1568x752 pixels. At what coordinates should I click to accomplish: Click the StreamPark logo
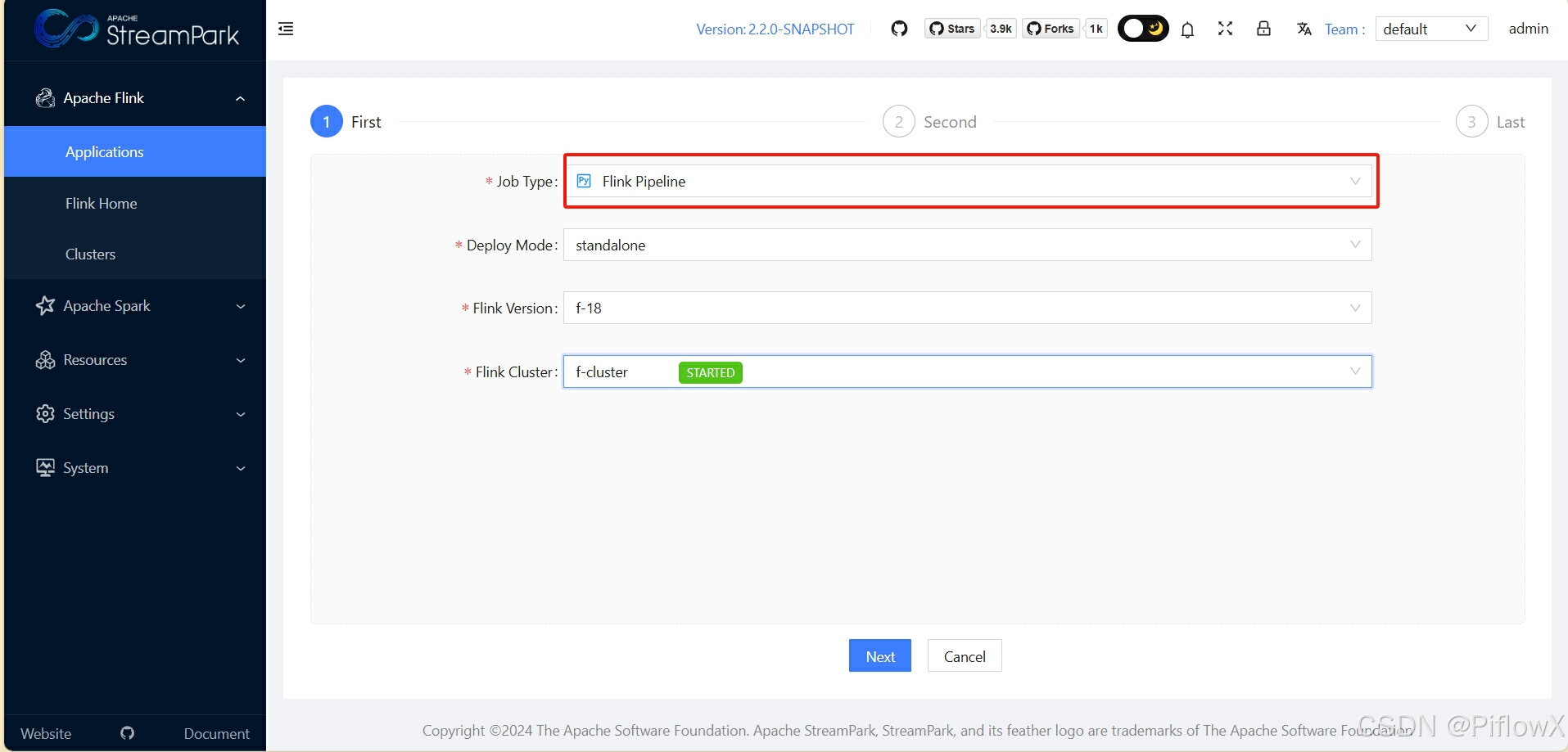coord(137,29)
